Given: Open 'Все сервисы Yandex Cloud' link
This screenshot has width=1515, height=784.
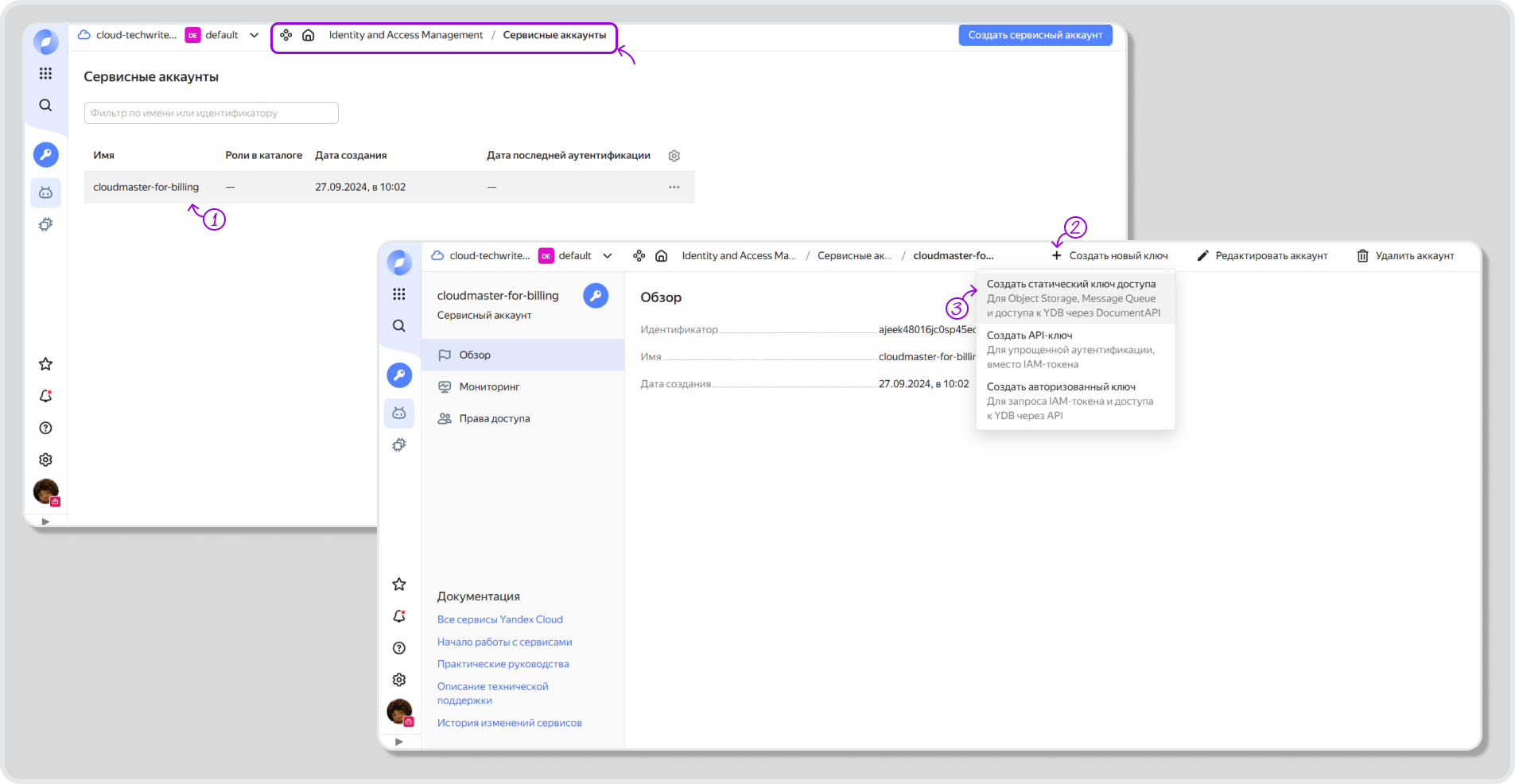Looking at the screenshot, I should click(x=499, y=619).
